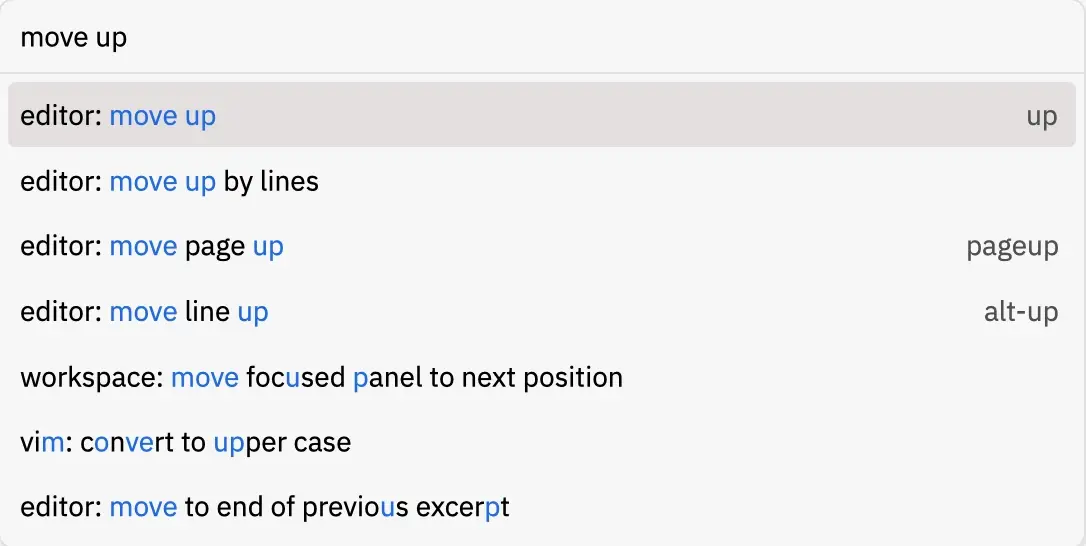Click the 'alt-up' shortcut label

[1021, 312]
